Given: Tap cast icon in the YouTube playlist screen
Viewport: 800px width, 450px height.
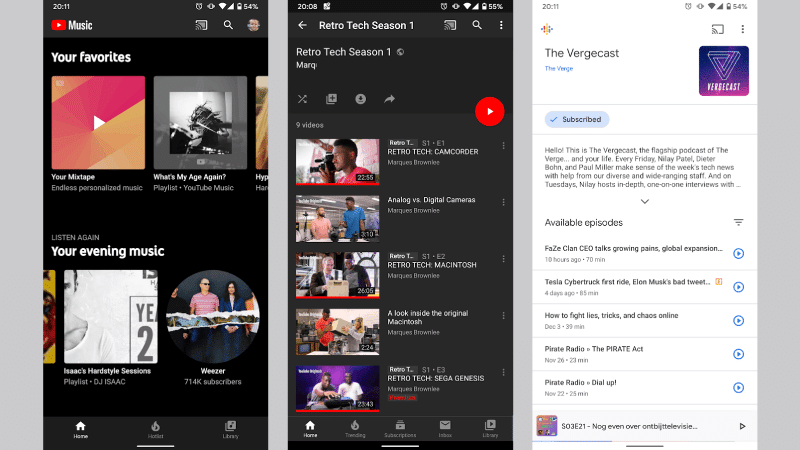Looking at the screenshot, I should click(x=450, y=25).
